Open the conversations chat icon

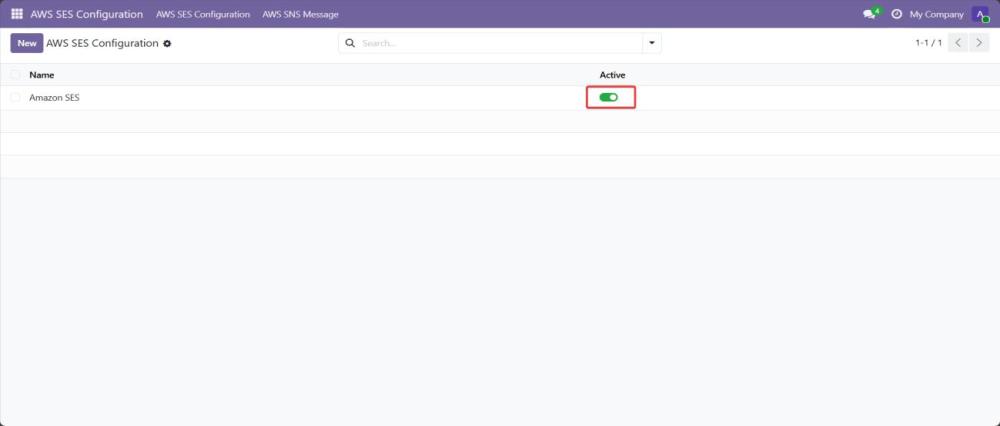tap(869, 14)
